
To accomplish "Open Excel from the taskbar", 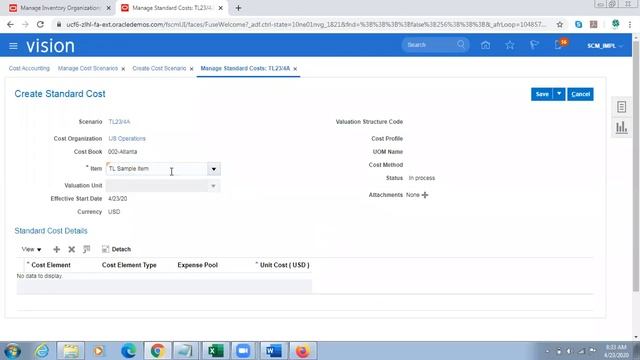I will coord(215,351).
